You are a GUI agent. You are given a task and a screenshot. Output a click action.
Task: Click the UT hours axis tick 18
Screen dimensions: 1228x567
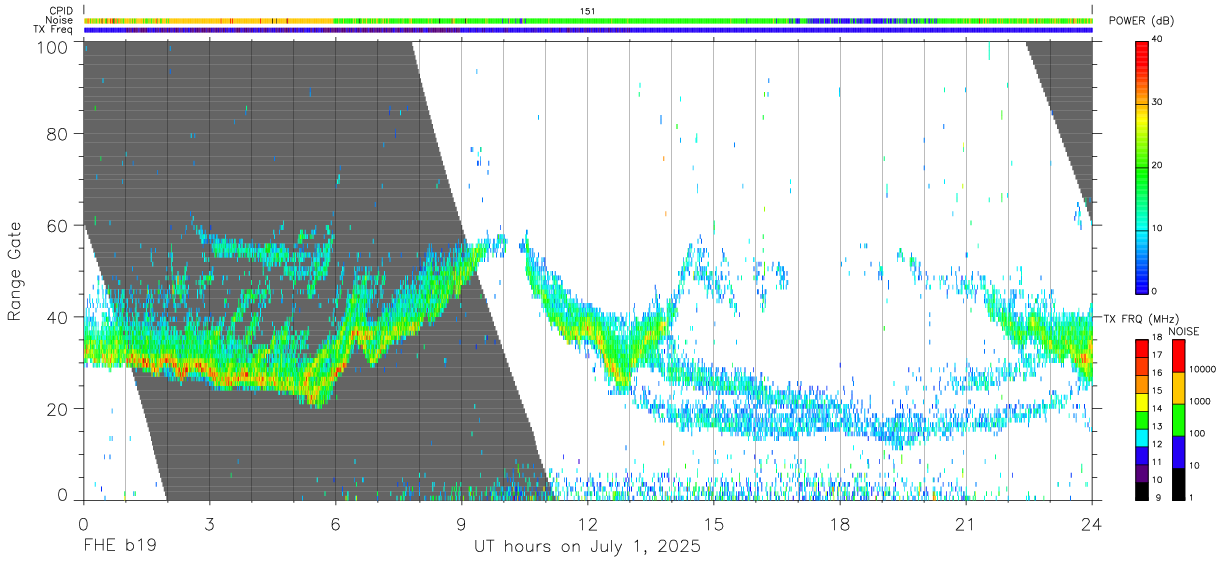[x=840, y=524]
